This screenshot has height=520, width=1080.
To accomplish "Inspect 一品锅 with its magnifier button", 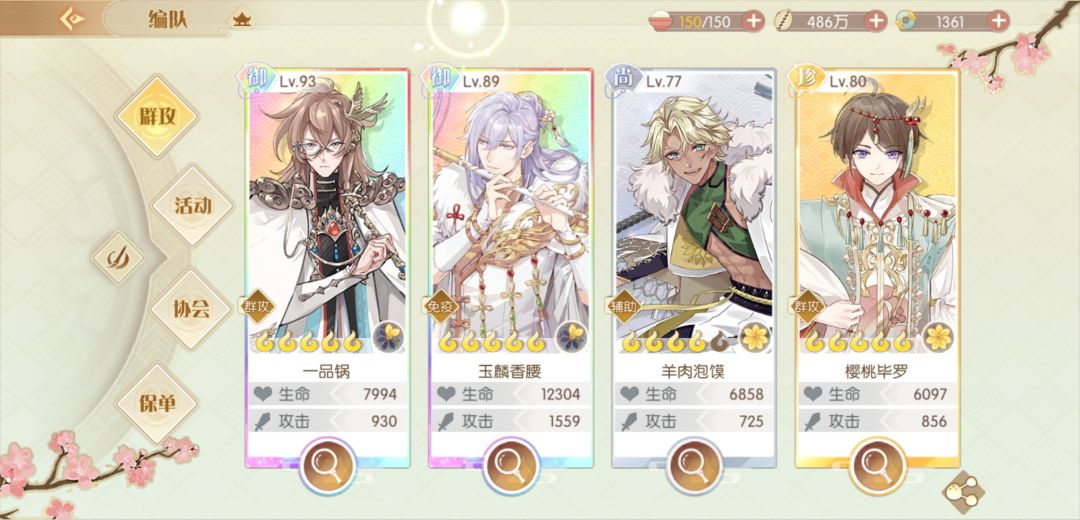I will click(328, 466).
